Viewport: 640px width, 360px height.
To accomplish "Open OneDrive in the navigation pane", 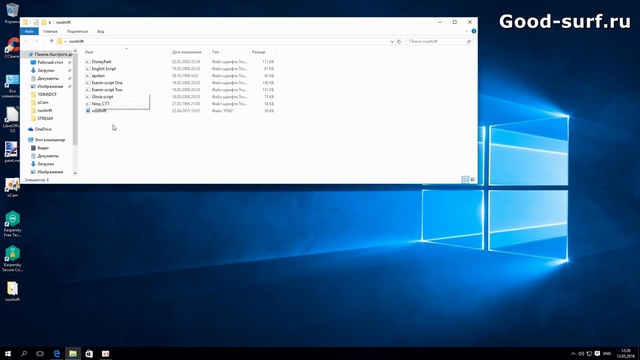I will 43,129.
